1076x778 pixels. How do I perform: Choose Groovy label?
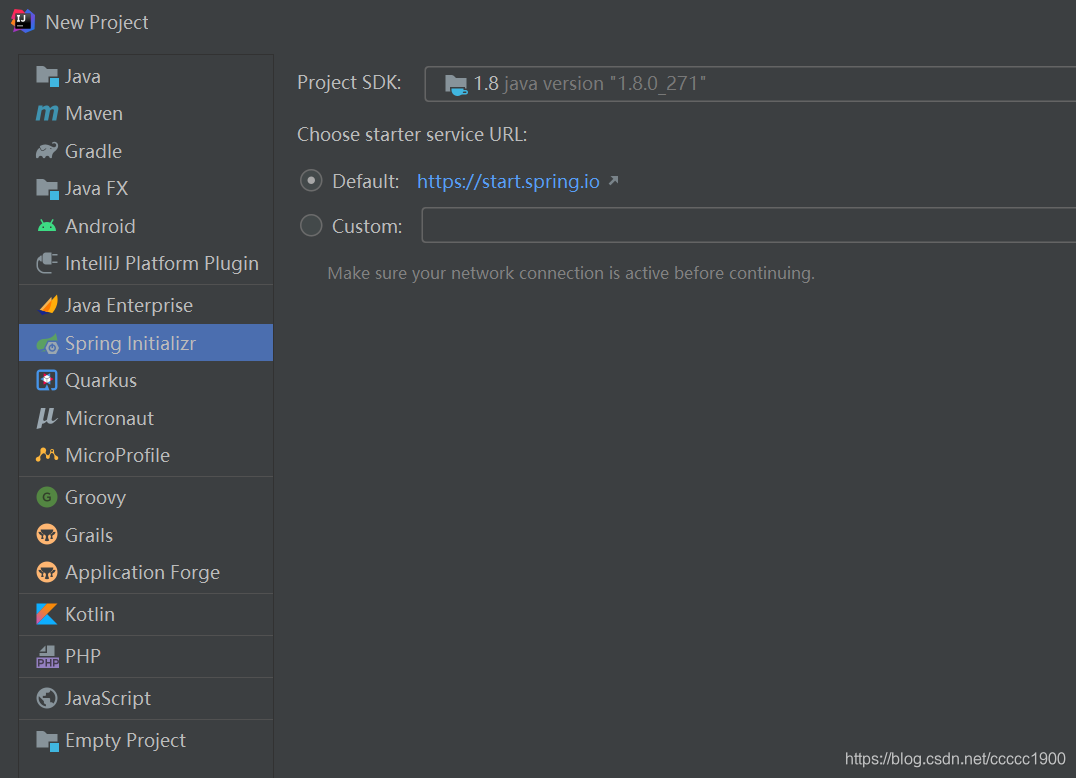click(x=95, y=497)
